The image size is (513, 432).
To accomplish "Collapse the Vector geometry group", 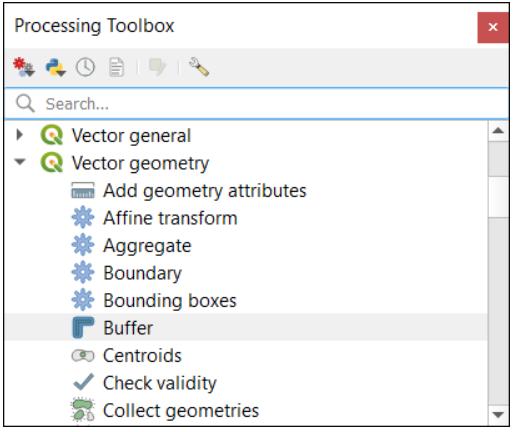I will coord(20,162).
